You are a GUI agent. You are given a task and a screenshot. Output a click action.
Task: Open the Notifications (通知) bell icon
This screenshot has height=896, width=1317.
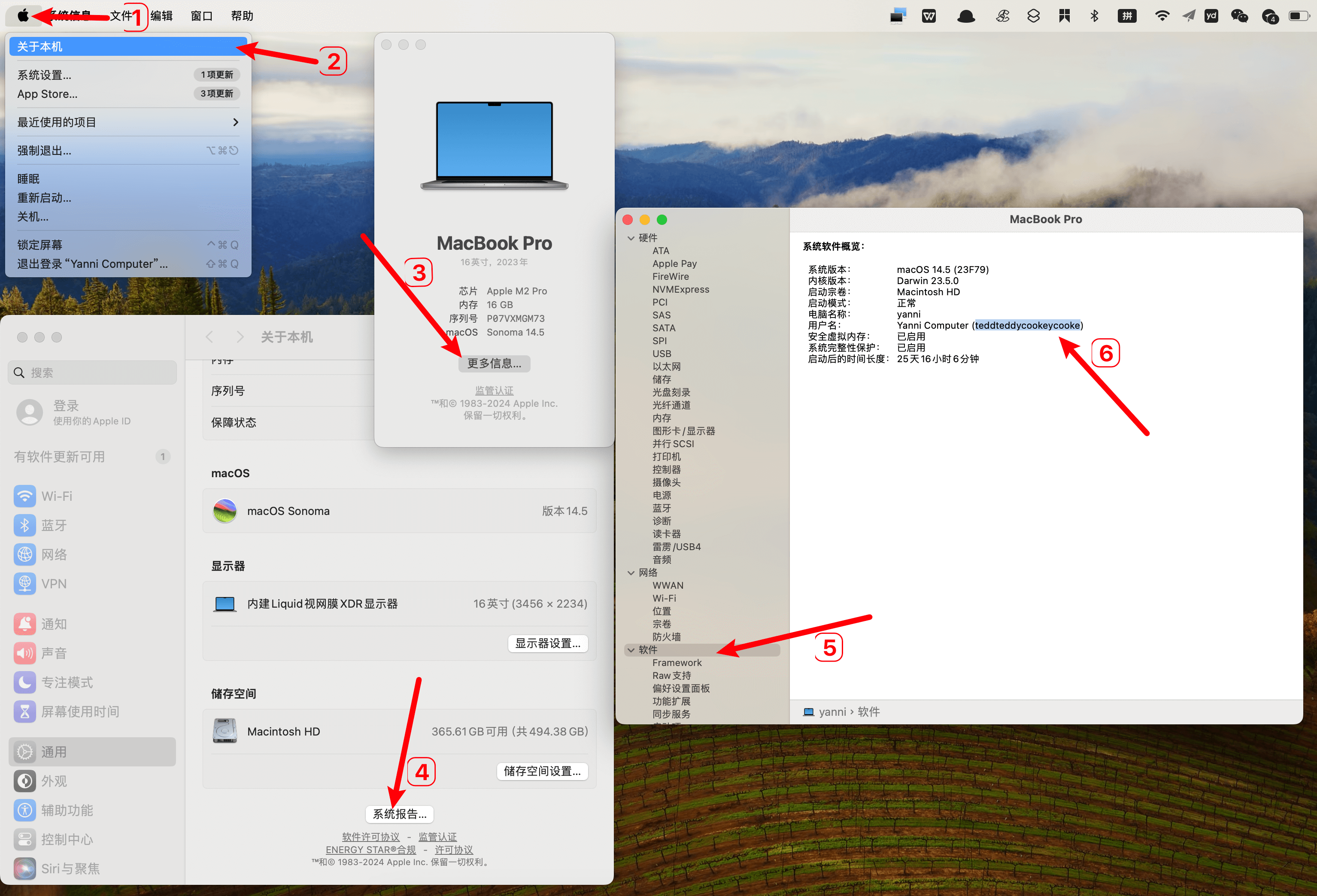24,624
